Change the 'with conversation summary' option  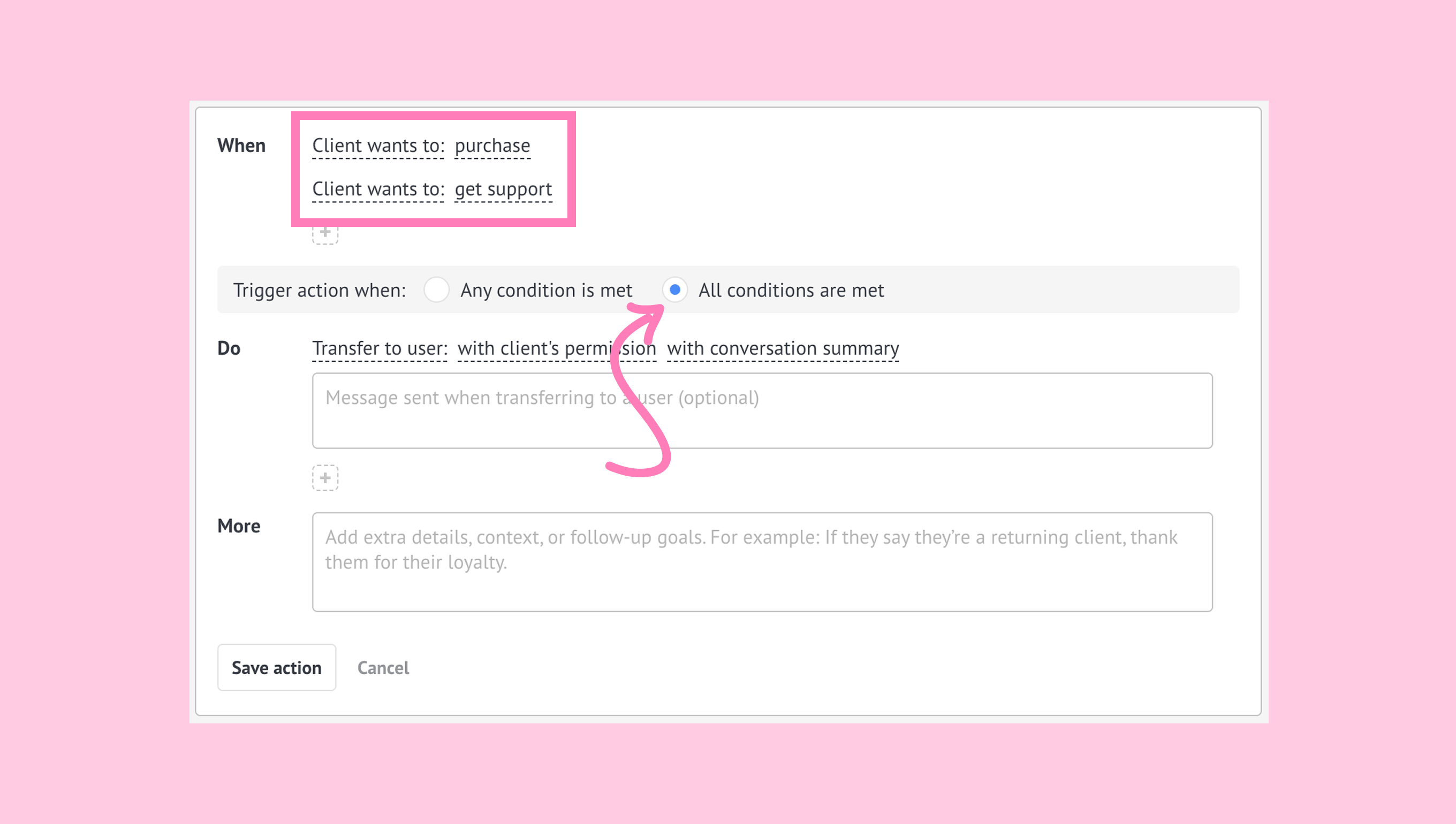[x=783, y=349]
